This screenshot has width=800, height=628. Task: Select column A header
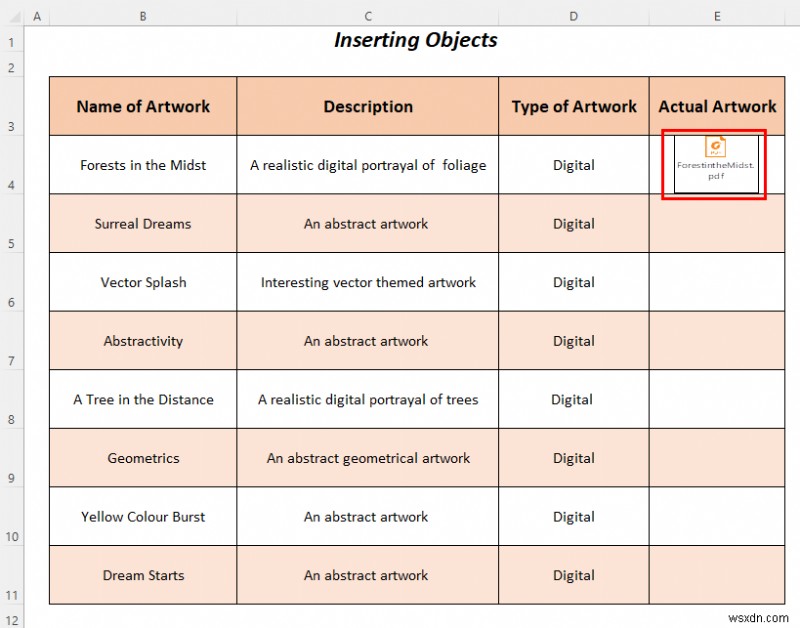coord(37,17)
